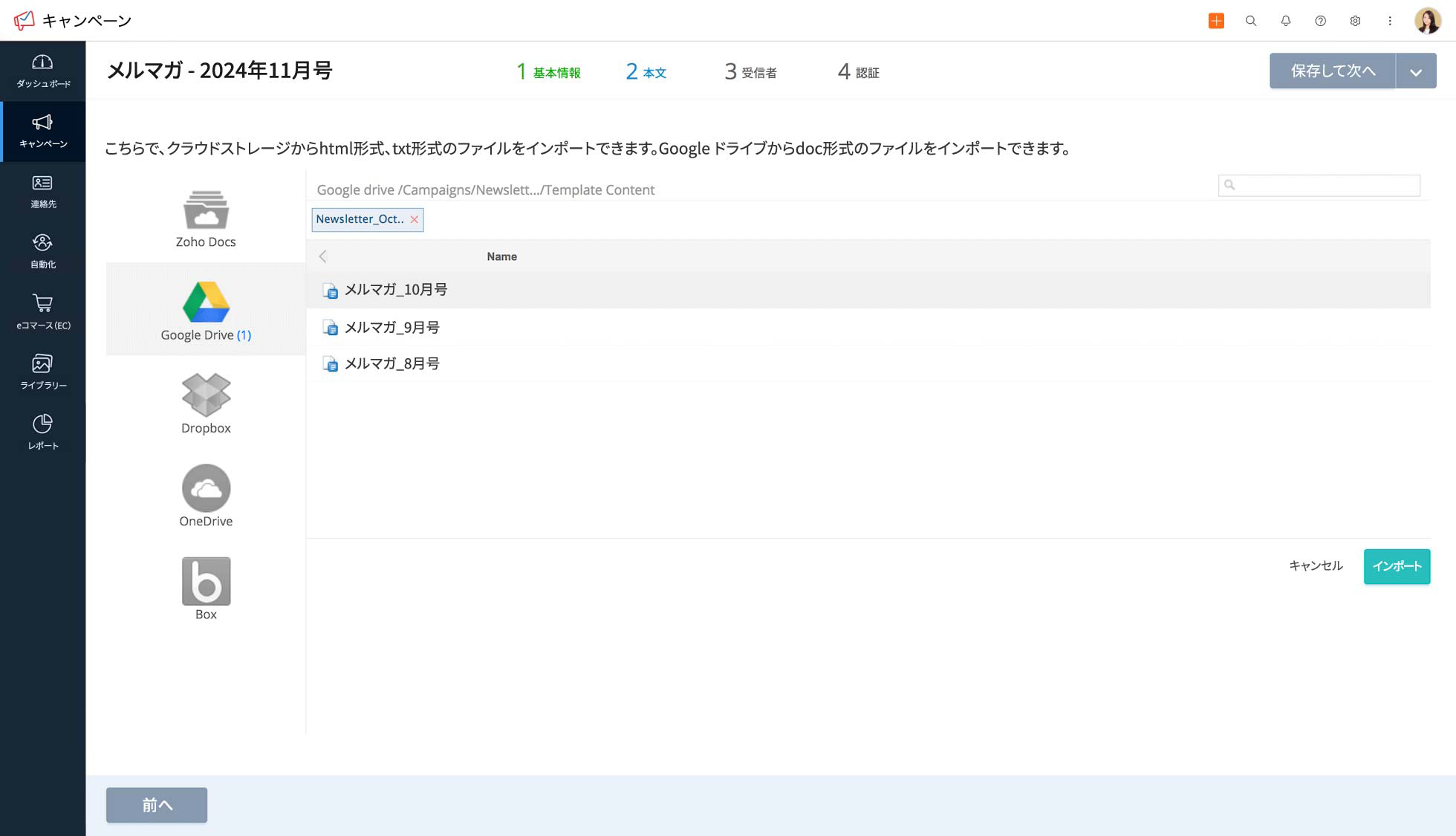Image resolution: width=1456 pixels, height=836 pixels.
Task: Select Zoho Docs storage source
Action: 206,218
